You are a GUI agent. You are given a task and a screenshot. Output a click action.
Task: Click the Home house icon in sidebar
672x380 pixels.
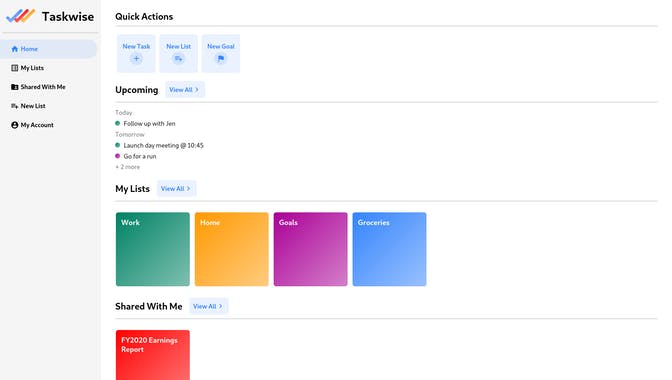point(15,49)
